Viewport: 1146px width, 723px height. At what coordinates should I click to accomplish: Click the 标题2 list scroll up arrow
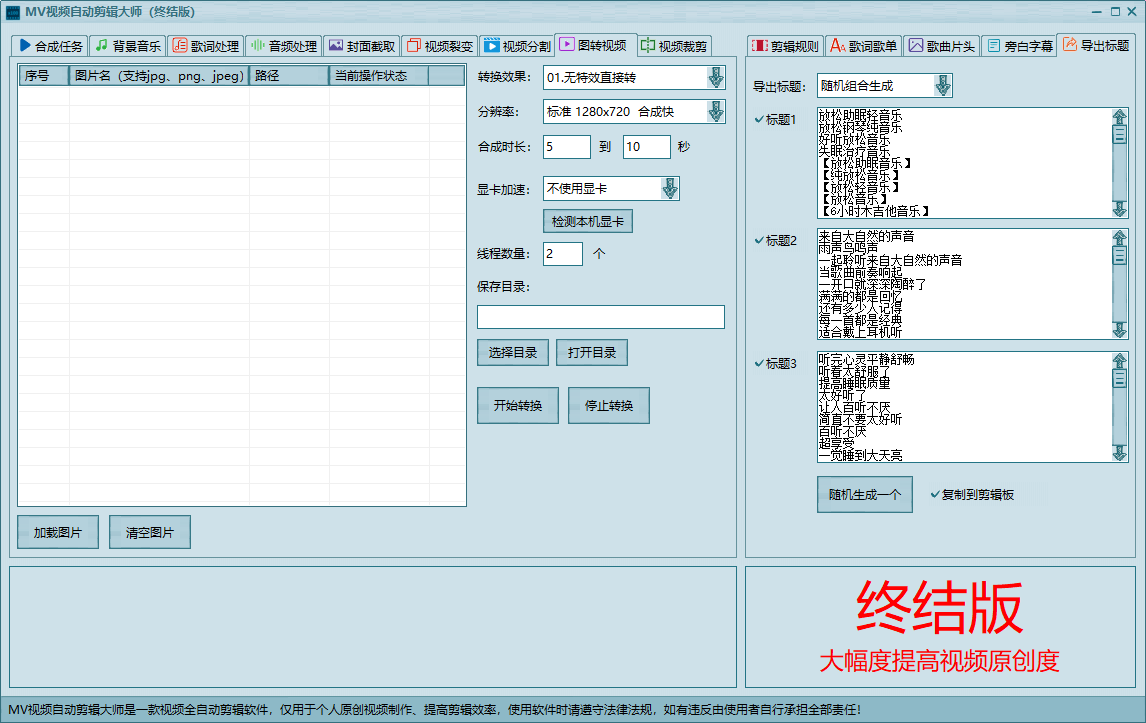click(x=1119, y=238)
